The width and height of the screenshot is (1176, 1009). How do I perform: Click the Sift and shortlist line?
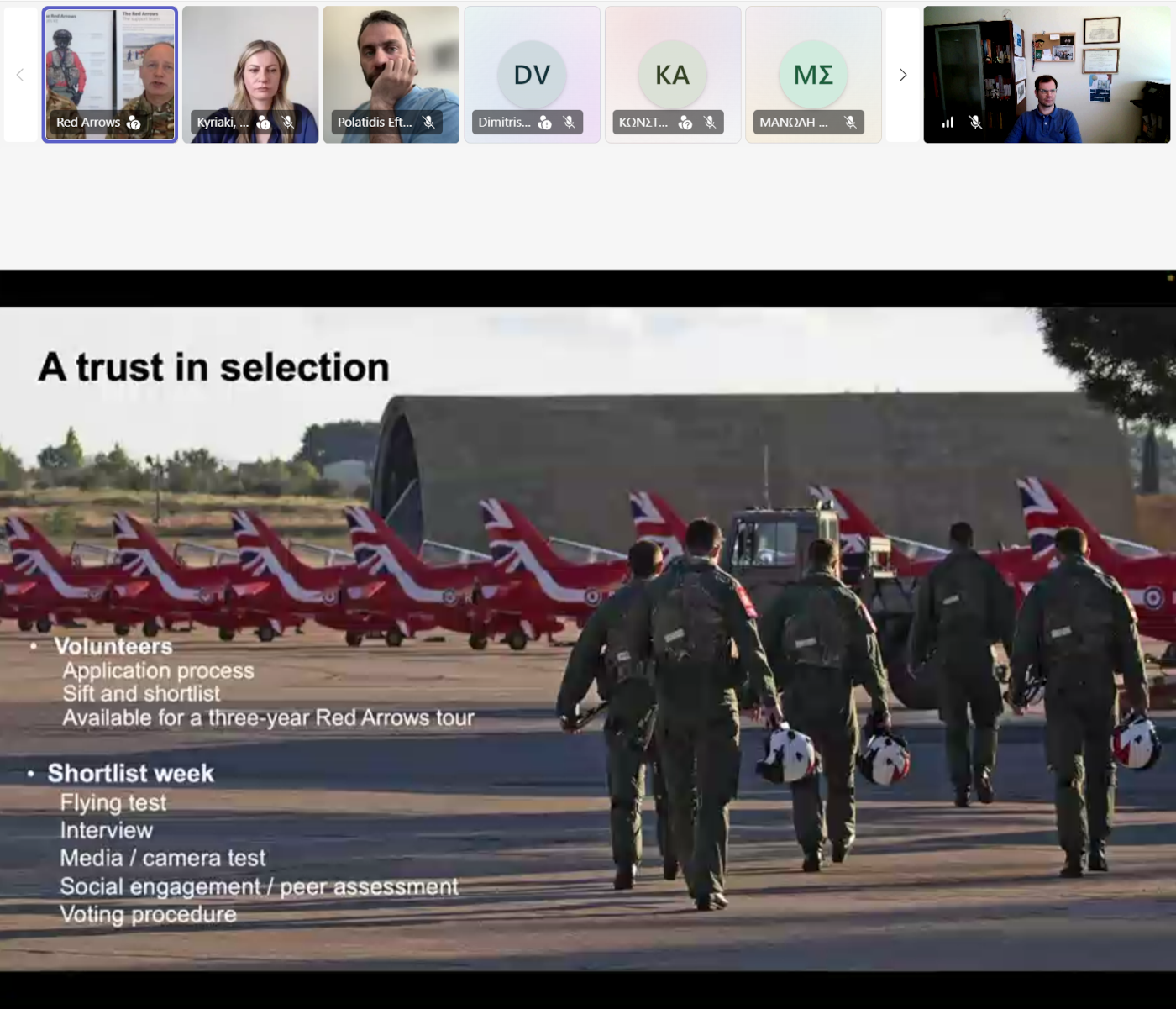point(141,694)
